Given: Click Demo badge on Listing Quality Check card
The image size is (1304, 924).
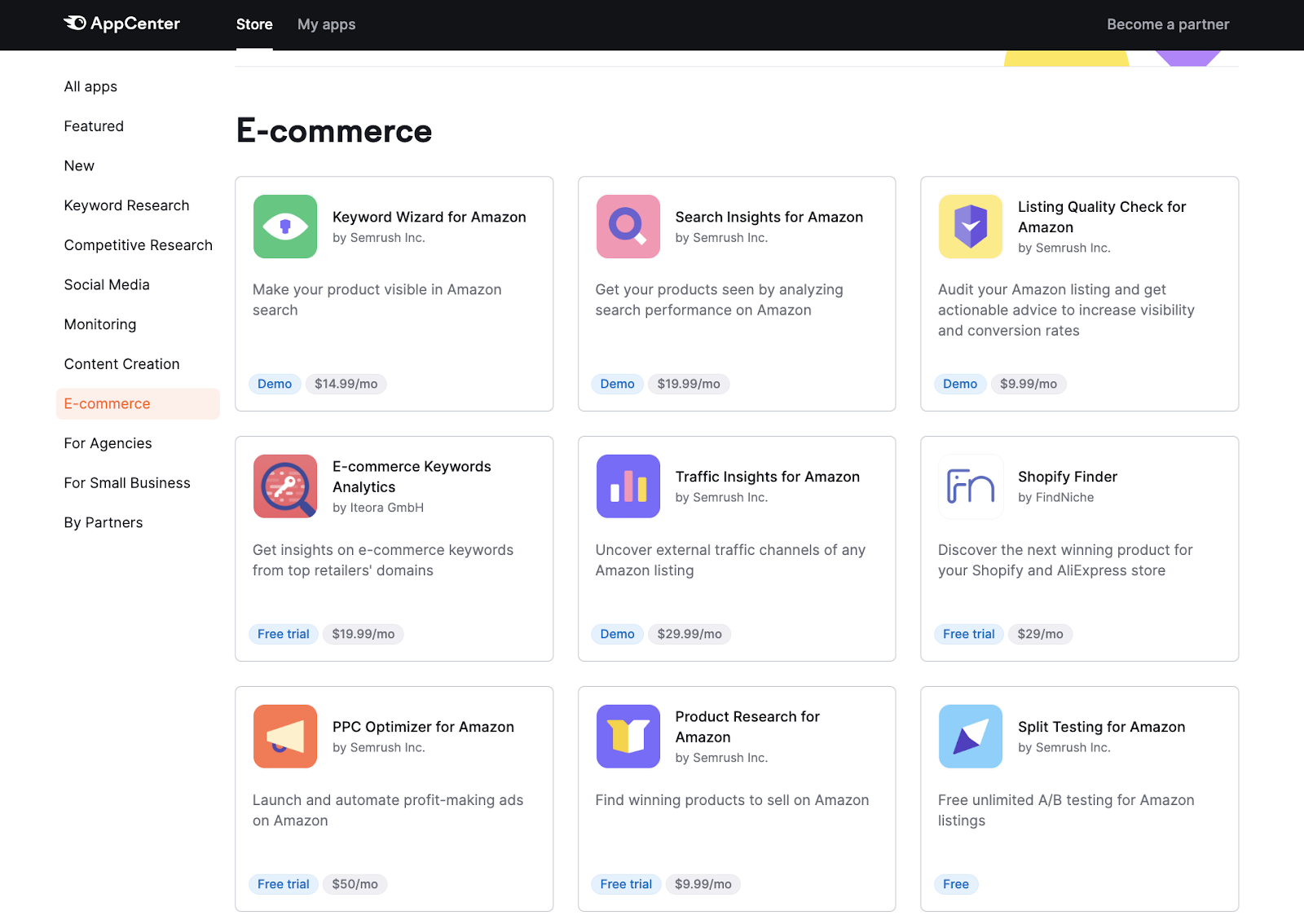Looking at the screenshot, I should [960, 384].
